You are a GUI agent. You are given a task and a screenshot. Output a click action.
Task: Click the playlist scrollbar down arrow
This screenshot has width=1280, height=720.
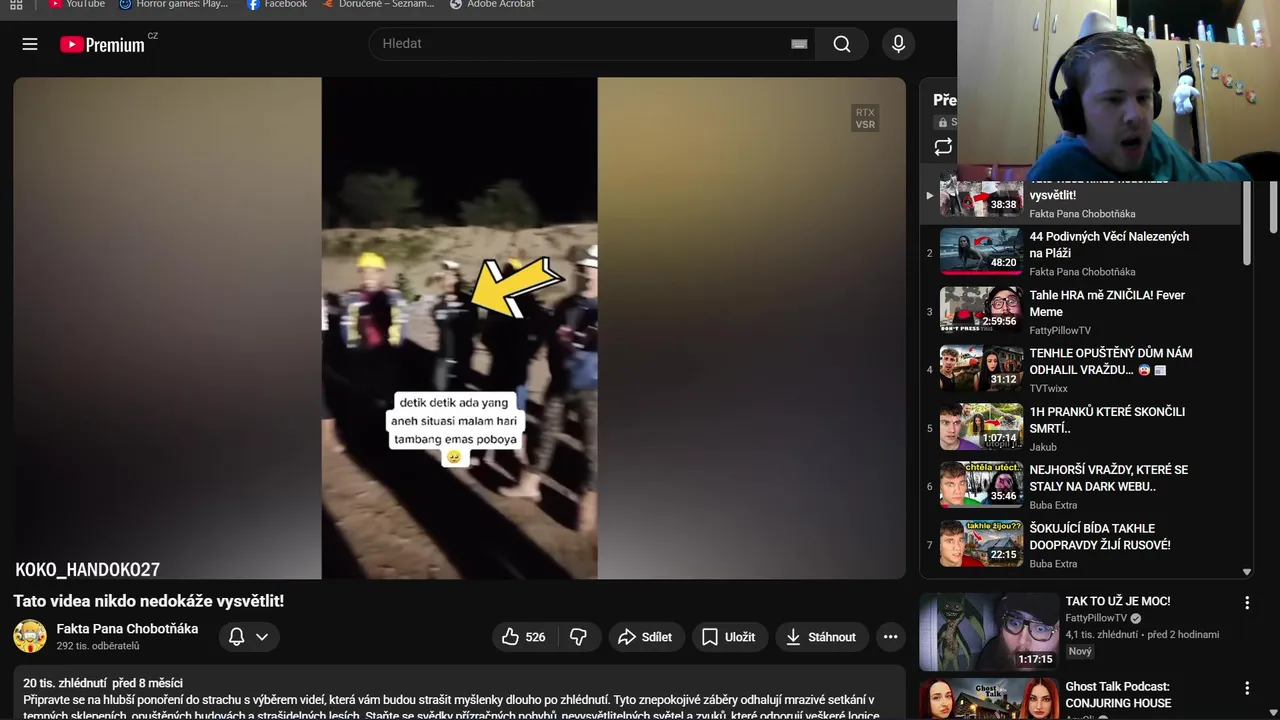(x=1246, y=572)
